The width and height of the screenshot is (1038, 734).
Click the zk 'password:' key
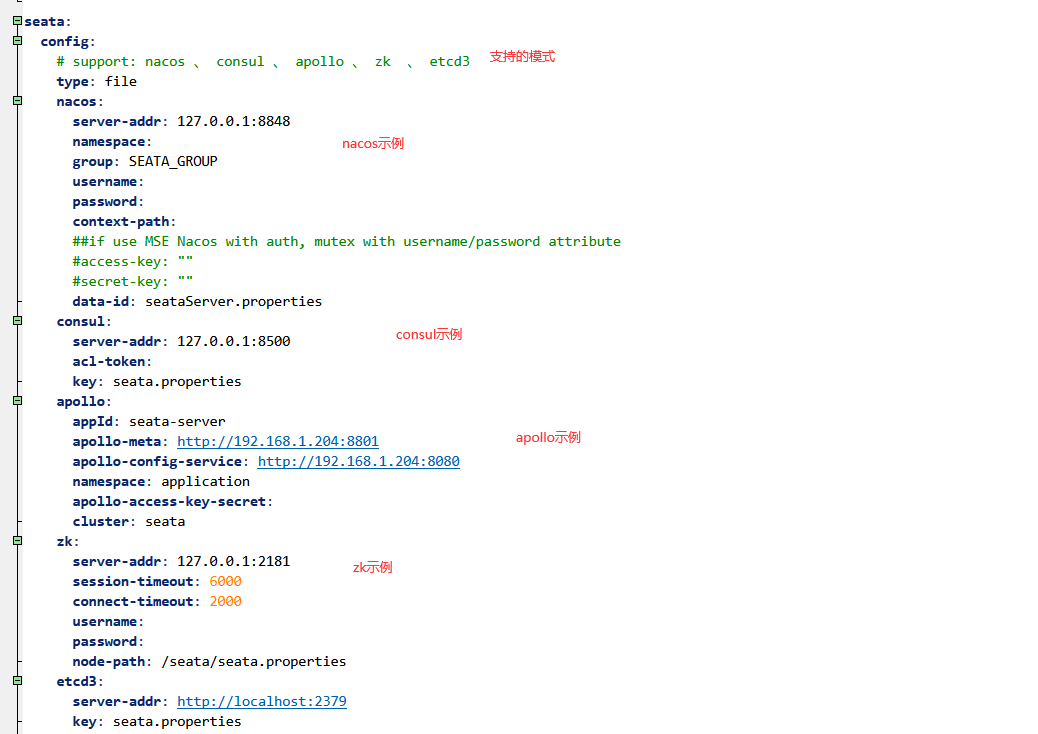[x=108, y=641]
